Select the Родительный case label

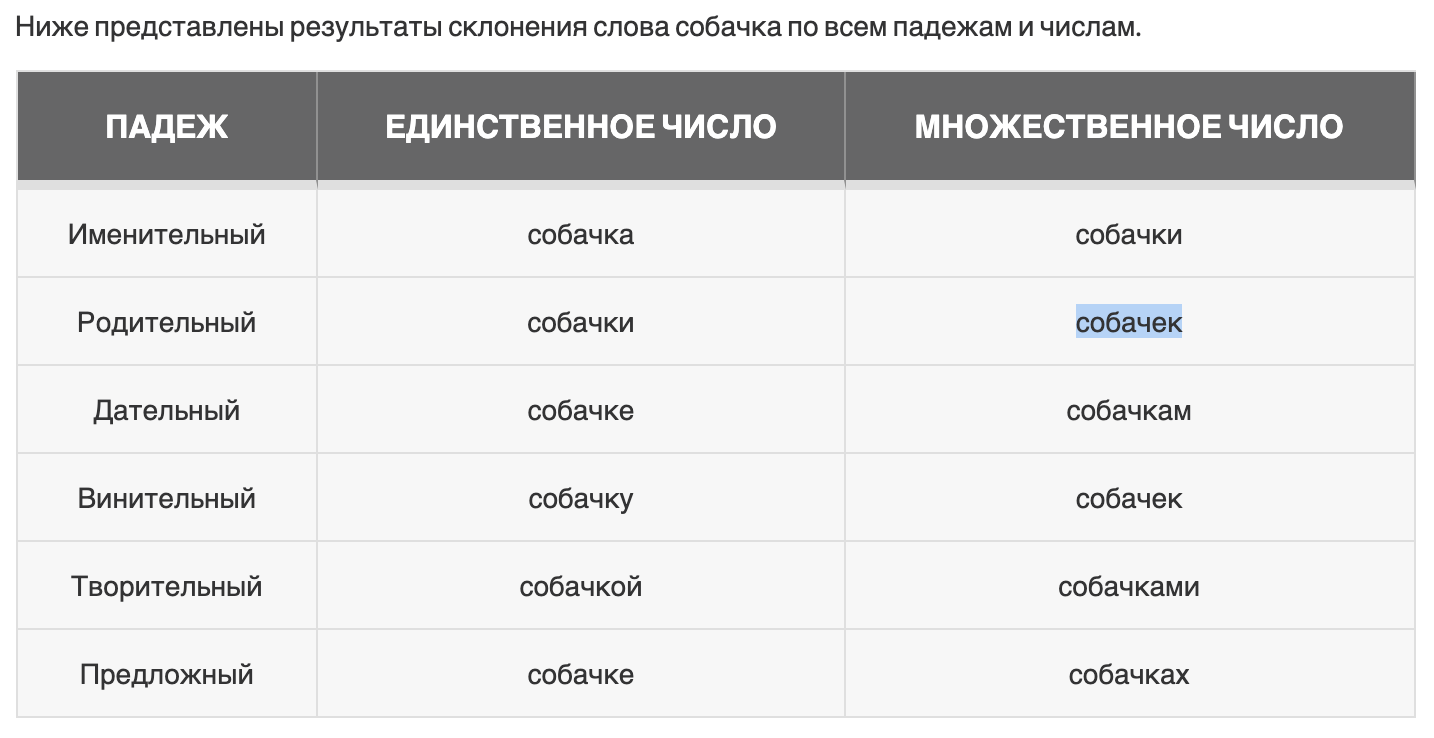click(167, 323)
